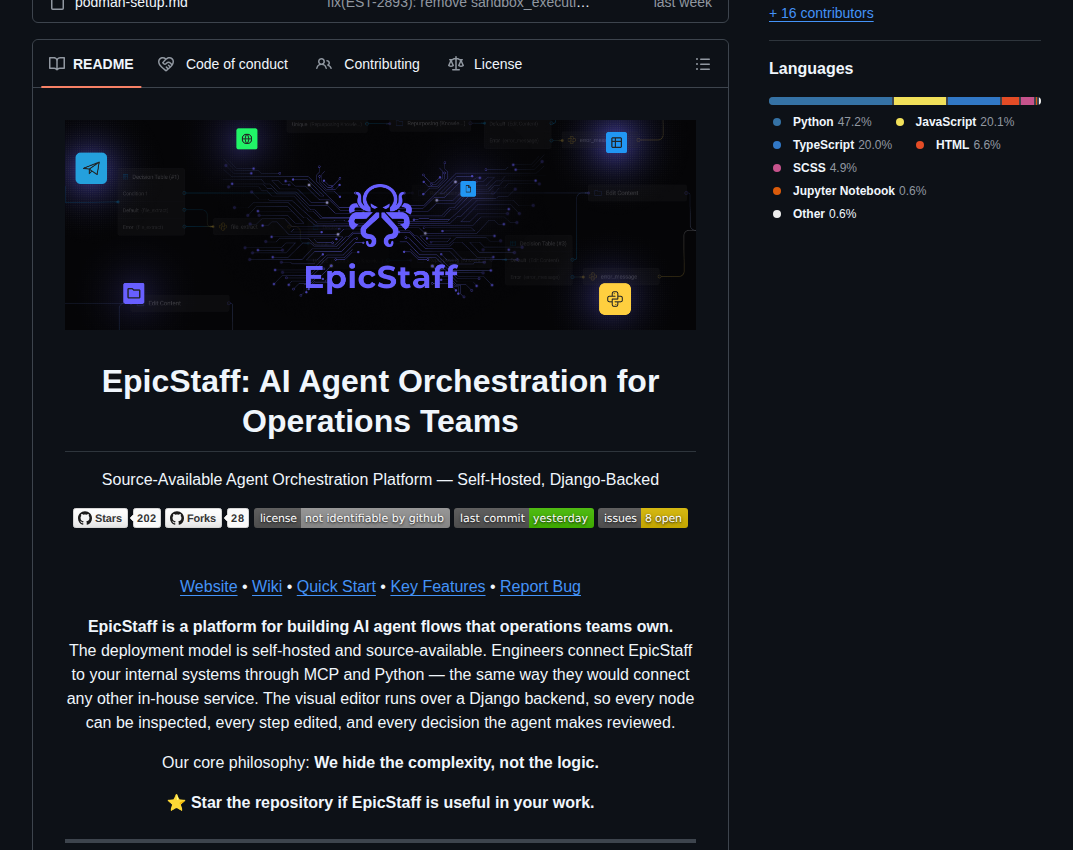This screenshot has height=850, width=1073.
Task: Open the Contributing tab
Action: coord(368,64)
